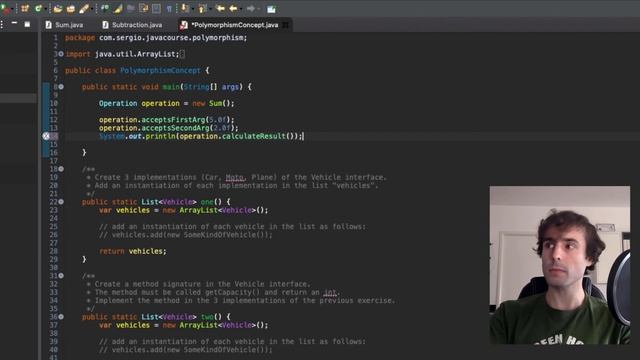Click method name 'one' on line 22
Viewport: 640px width, 360px height.
coord(207,202)
